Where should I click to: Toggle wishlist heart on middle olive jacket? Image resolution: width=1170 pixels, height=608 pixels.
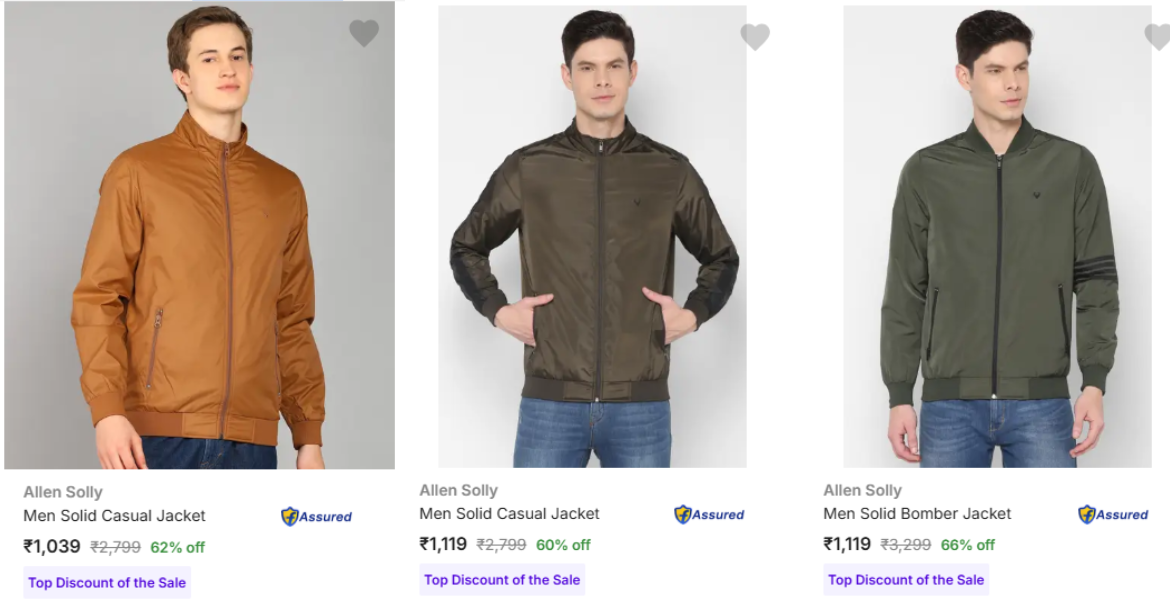755,37
